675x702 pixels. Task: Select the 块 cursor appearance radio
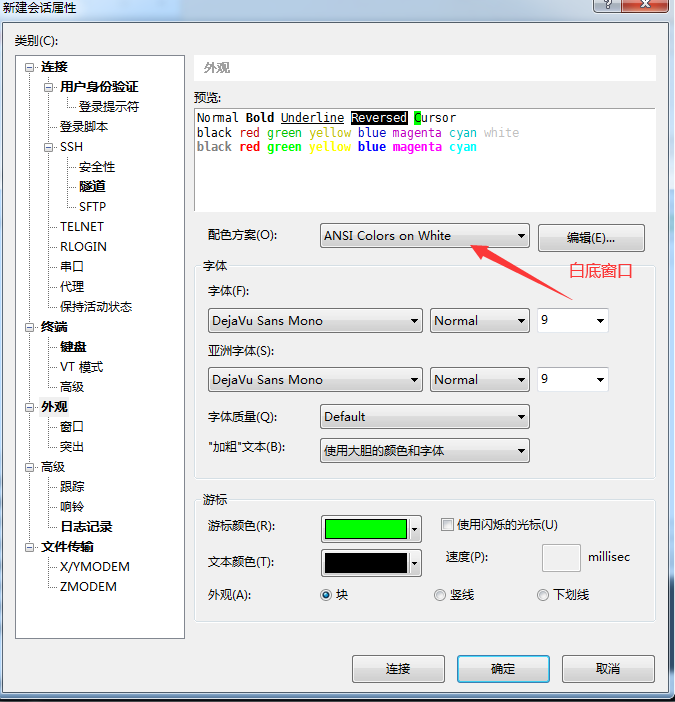326,595
